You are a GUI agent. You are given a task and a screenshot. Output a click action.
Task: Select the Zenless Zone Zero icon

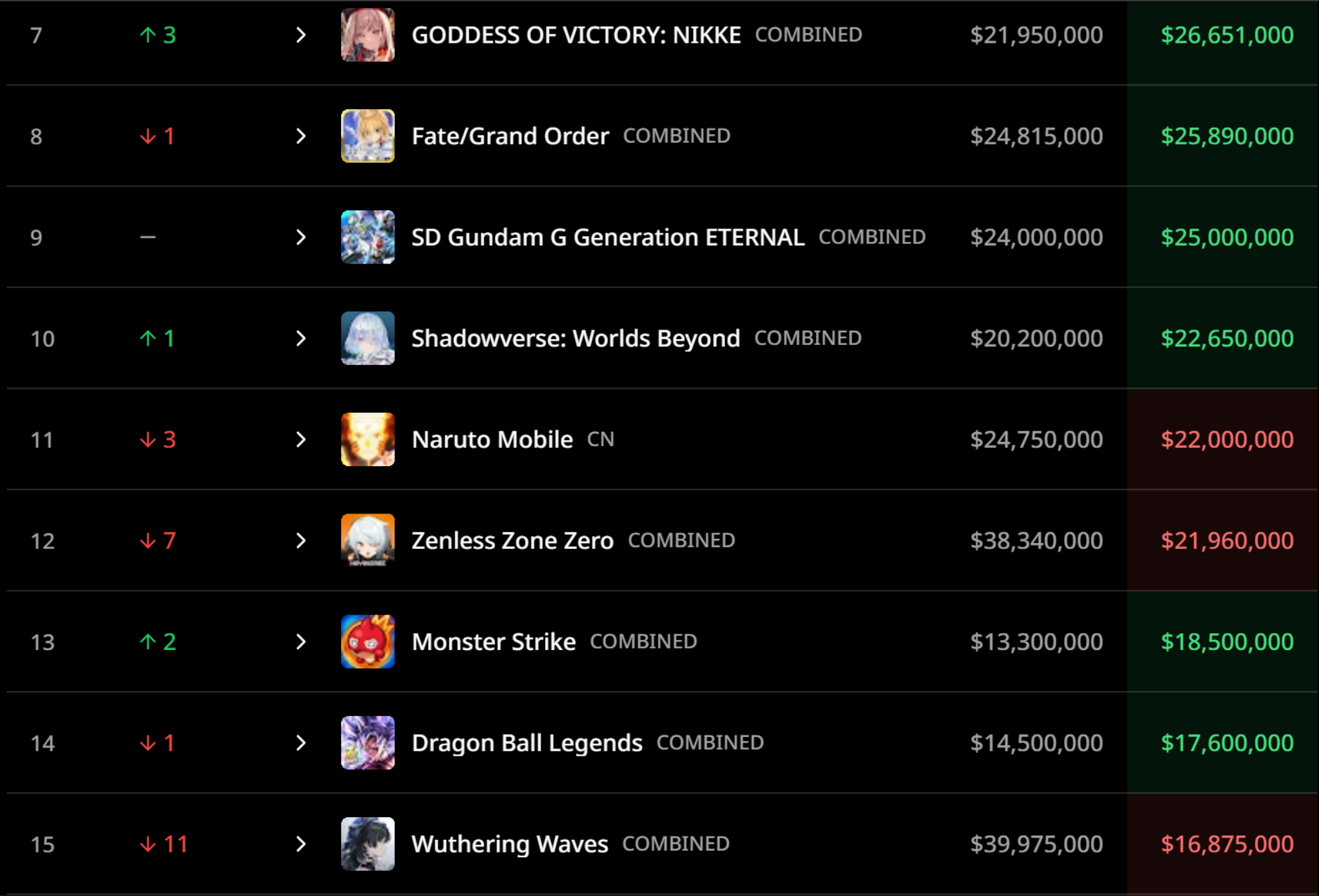coord(368,540)
